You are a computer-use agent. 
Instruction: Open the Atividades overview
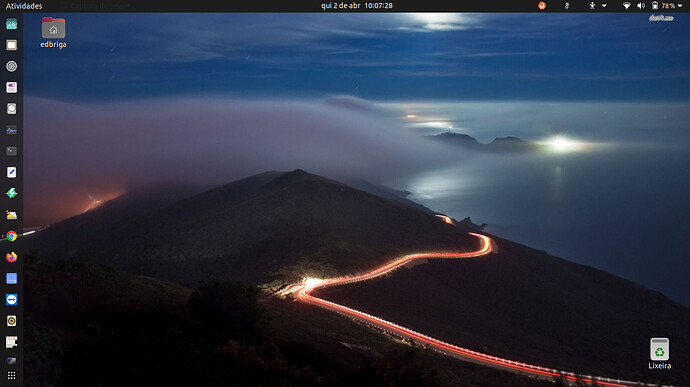[24, 6]
